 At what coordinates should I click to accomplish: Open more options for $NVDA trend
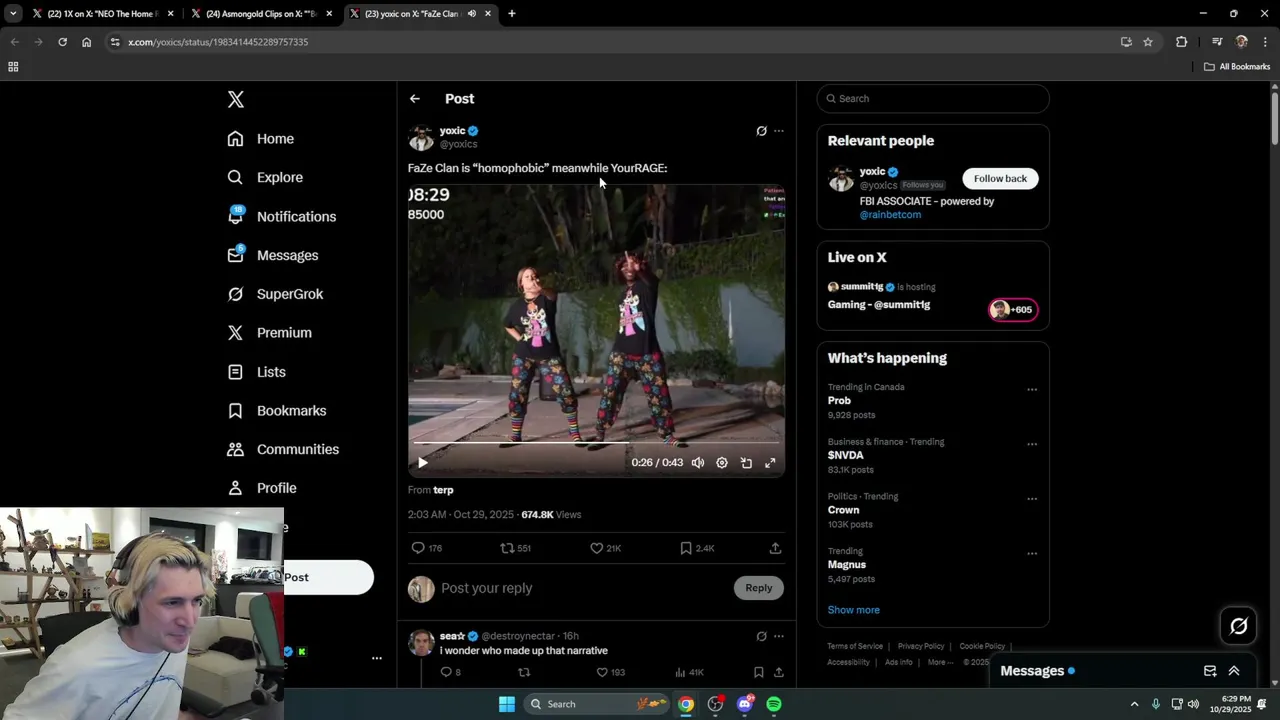click(x=1032, y=444)
